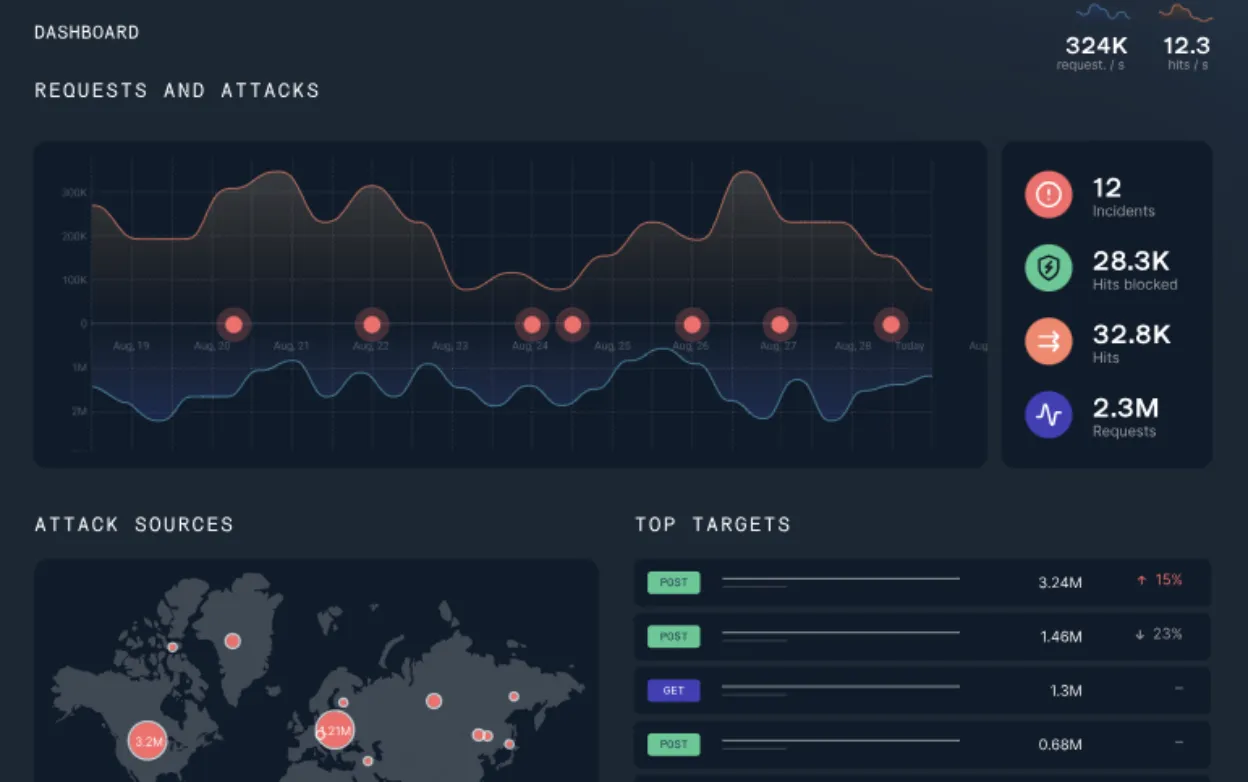The width and height of the screenshot is (1248, 782).
Task: Click the blue requests-per-second sparkline
Action: [x=1103, y=13]
